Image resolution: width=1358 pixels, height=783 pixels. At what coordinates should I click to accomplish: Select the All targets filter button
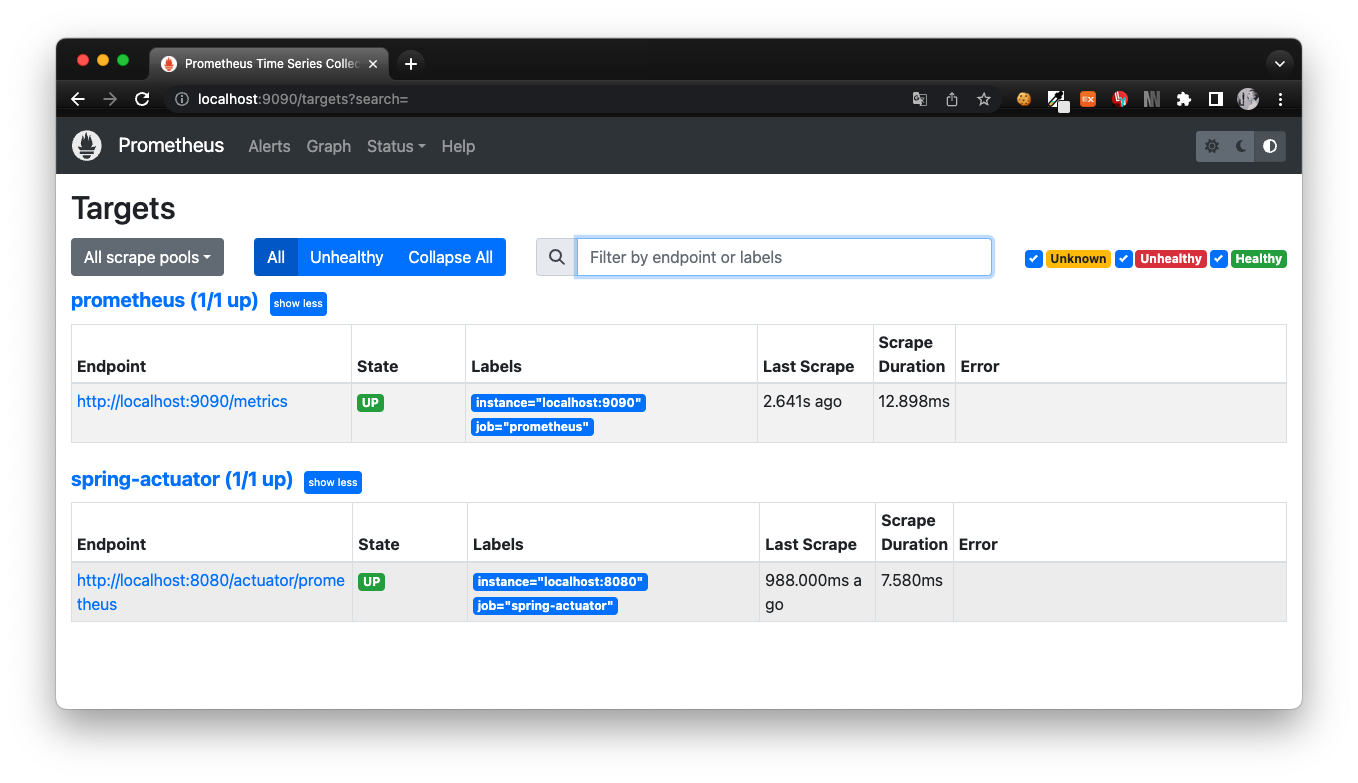pos(276,257)
